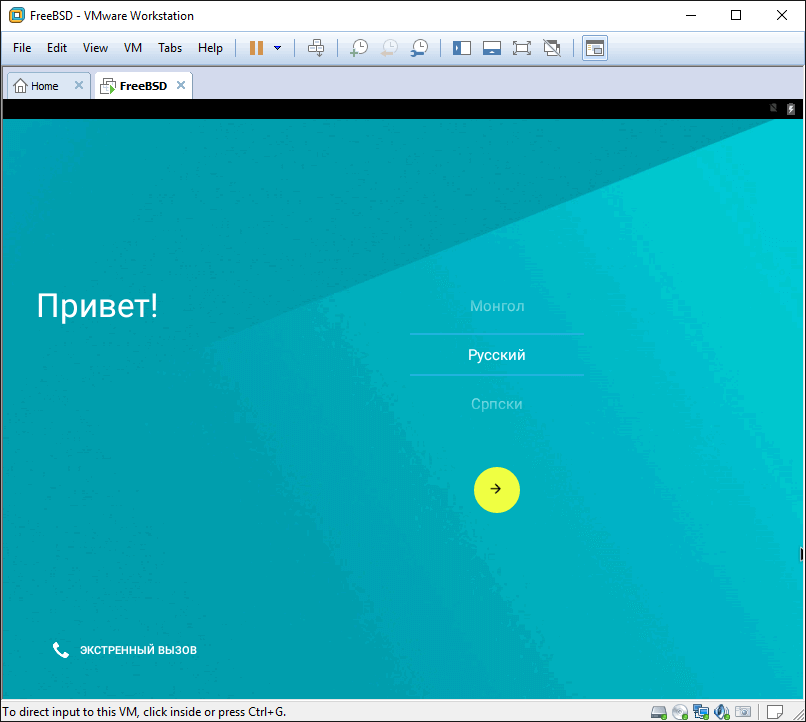The height and width of the screenshot is (722, 806).
Task: Open the message log note icon
Action: pos(775,712)
